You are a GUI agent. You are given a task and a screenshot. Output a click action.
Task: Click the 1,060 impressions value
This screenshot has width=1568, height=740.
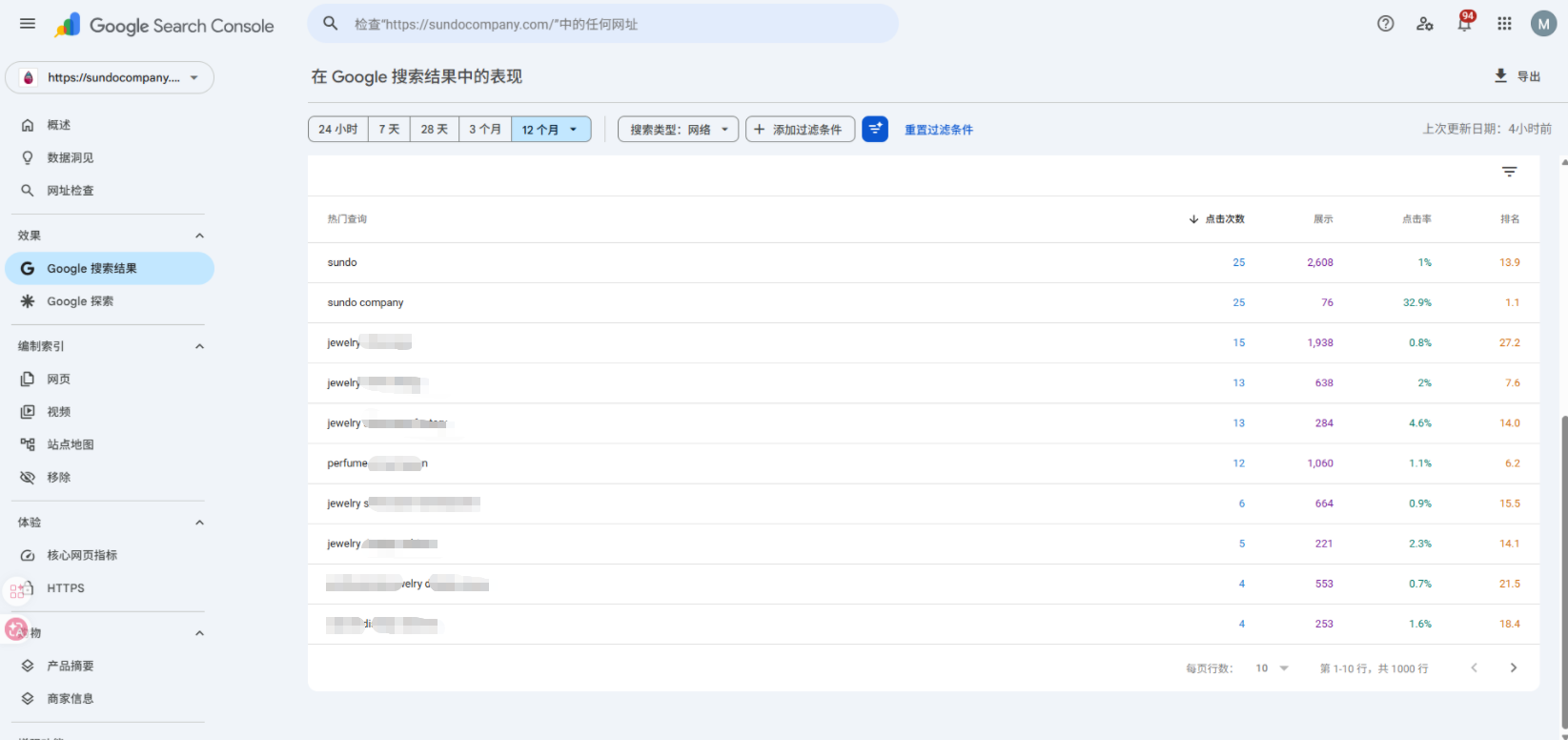coord(1320,463)
